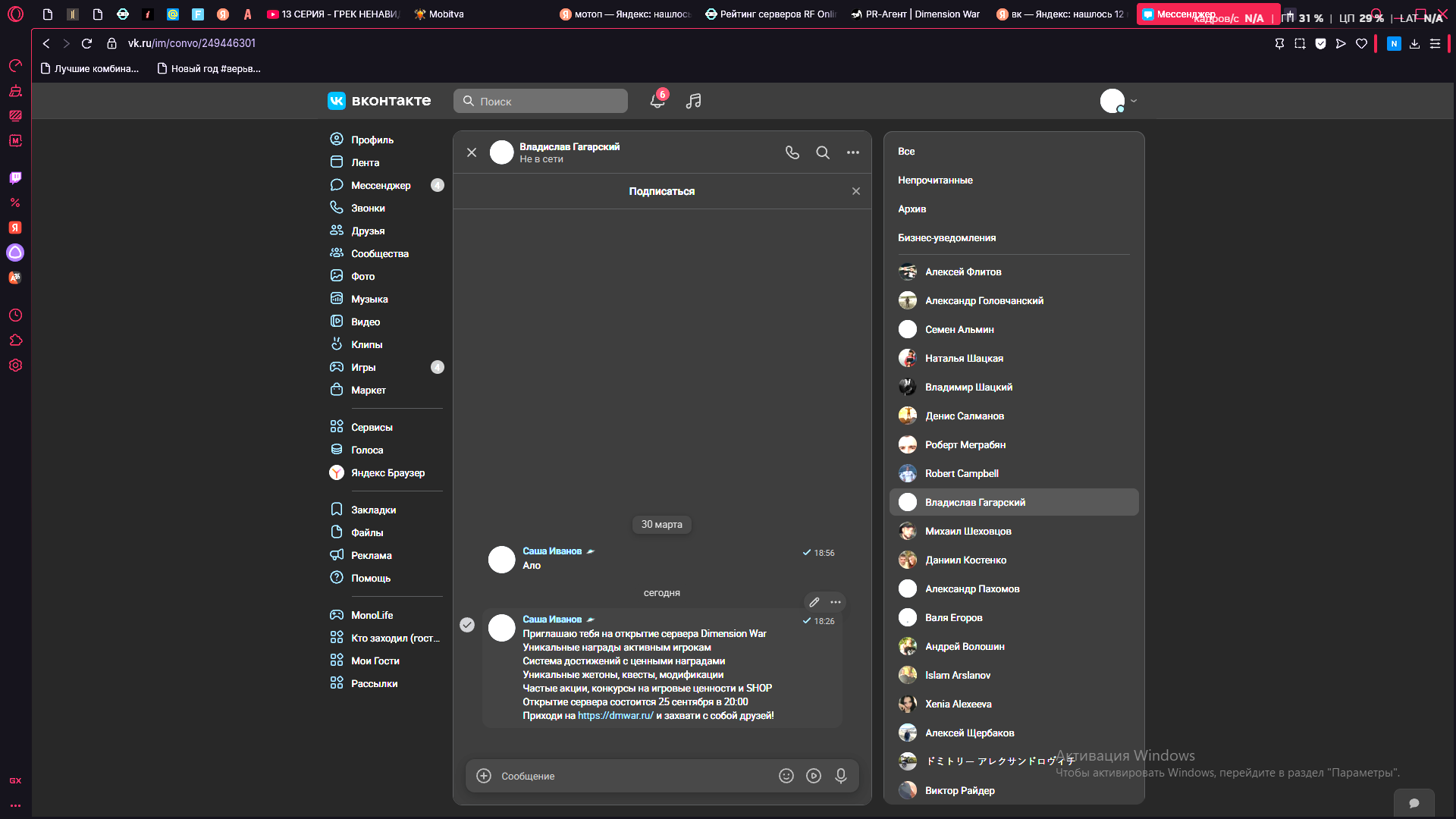Open the emoji picker

786,776
